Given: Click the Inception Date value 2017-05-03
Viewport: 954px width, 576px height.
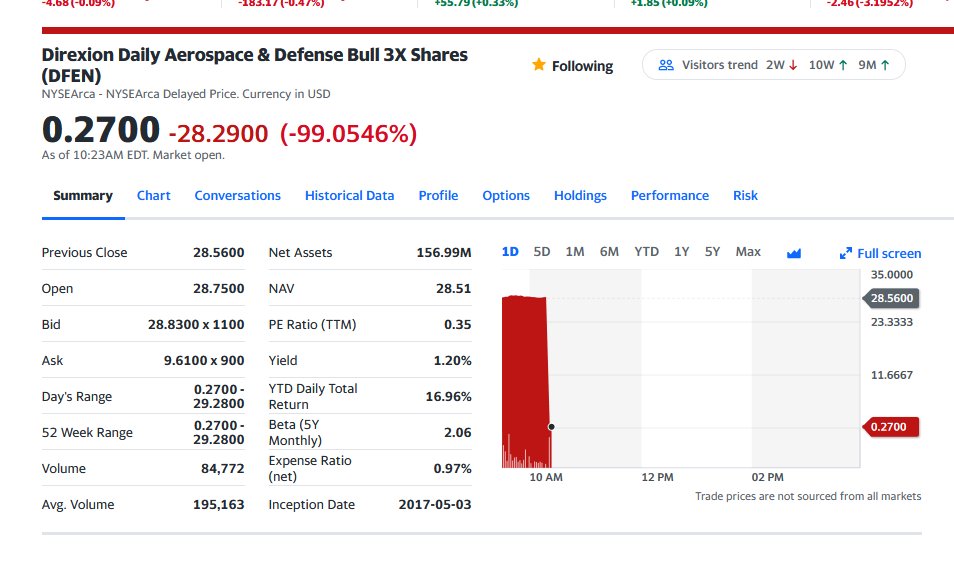Looking at the screenshot, I should tap(434, 504).
